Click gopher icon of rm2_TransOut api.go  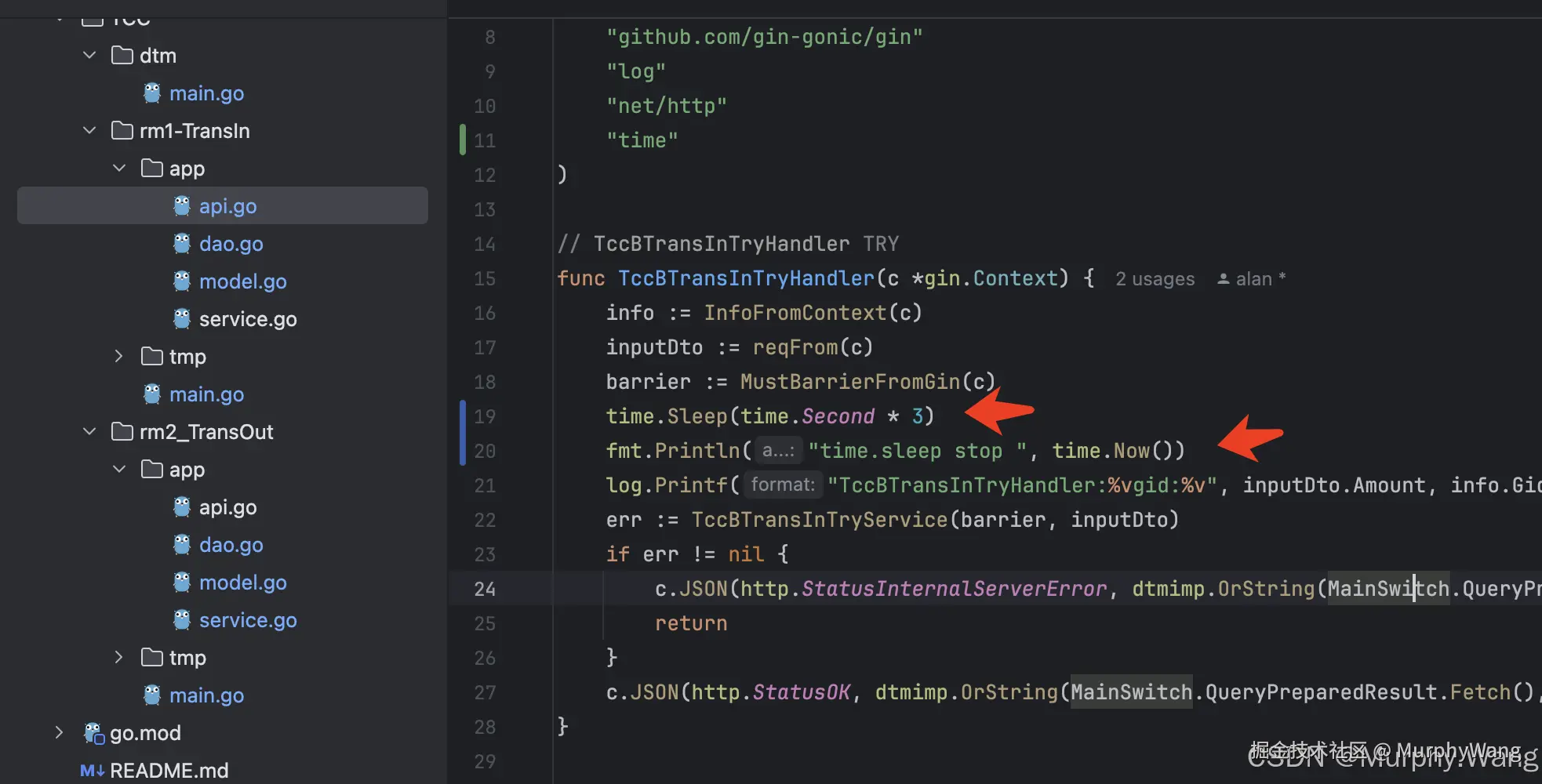(x=182, y=507)
